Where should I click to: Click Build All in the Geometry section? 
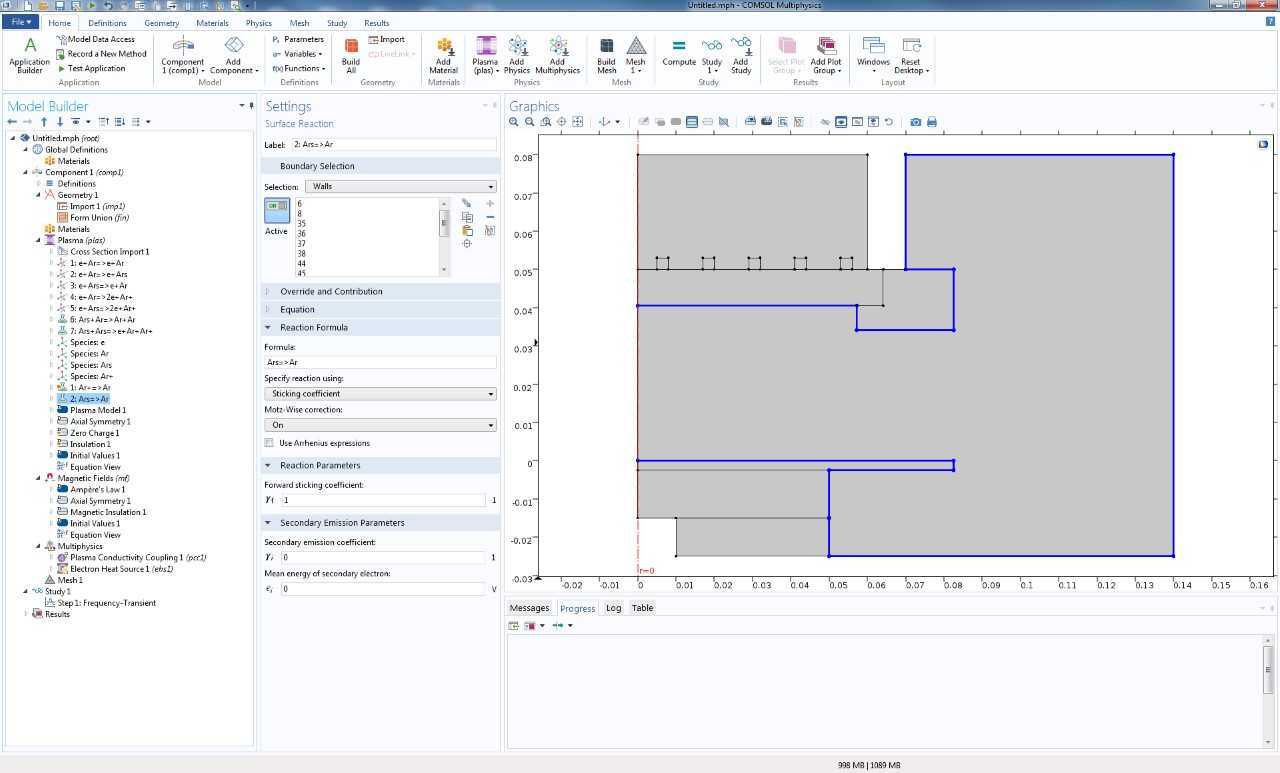[350, 55]
